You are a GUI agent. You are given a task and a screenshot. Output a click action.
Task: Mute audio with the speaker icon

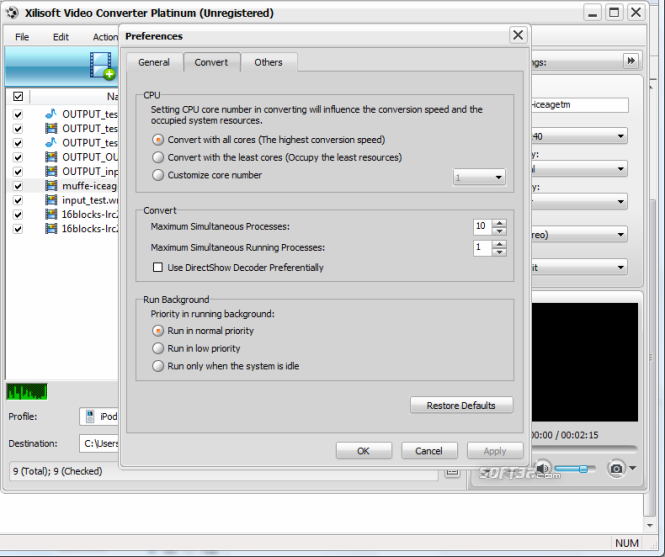(542, 468)
